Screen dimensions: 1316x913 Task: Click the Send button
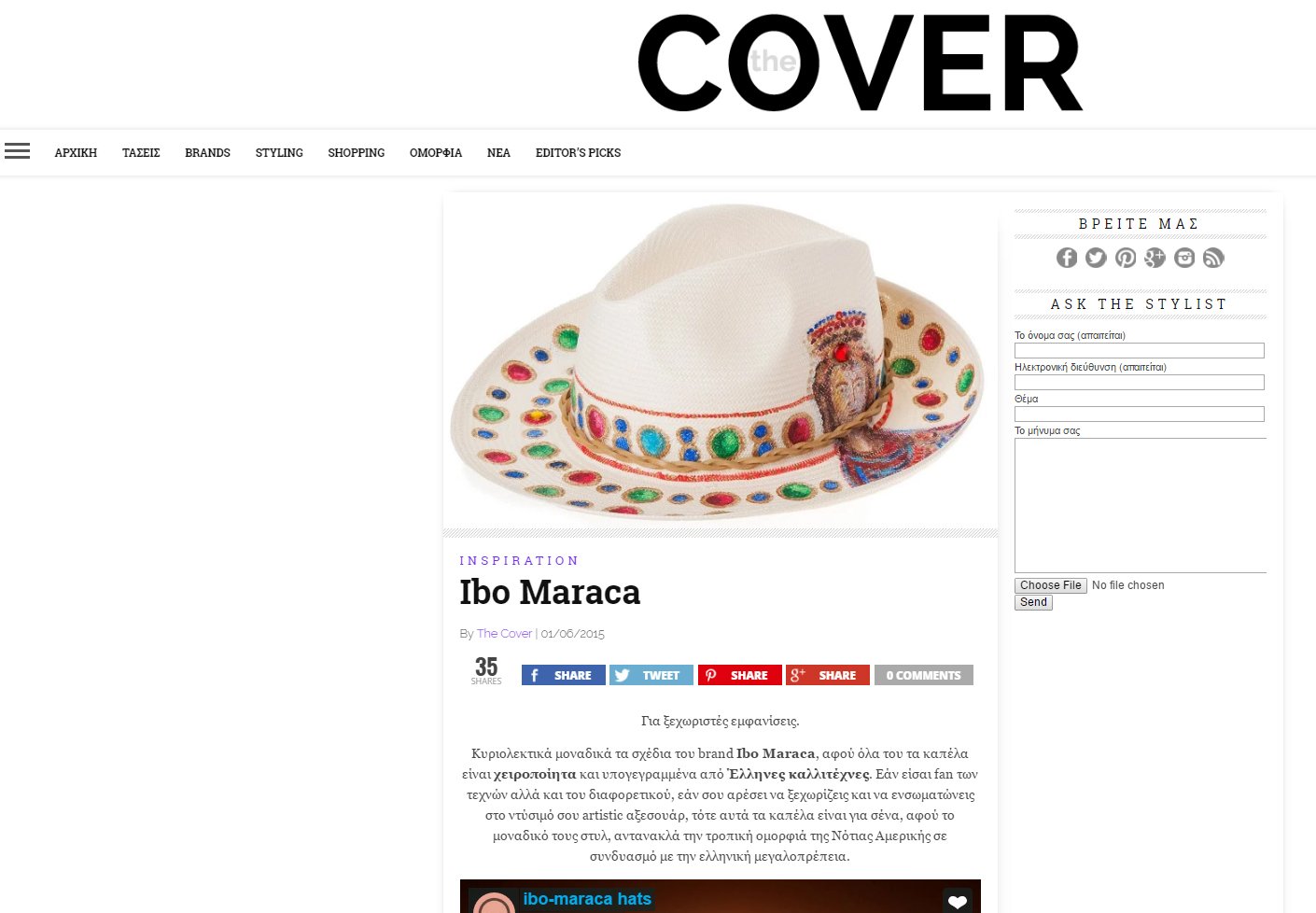coord(1033,602)
